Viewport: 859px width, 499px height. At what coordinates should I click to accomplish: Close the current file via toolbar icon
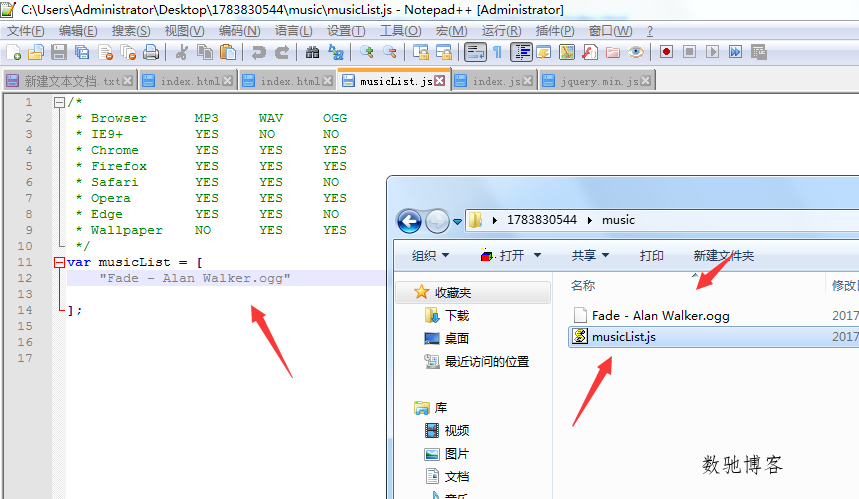[x=105, y=53]
